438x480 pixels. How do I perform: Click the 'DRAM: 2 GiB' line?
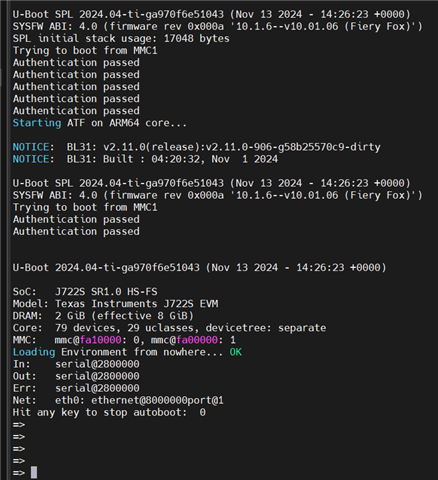click(x=103, y=316)
